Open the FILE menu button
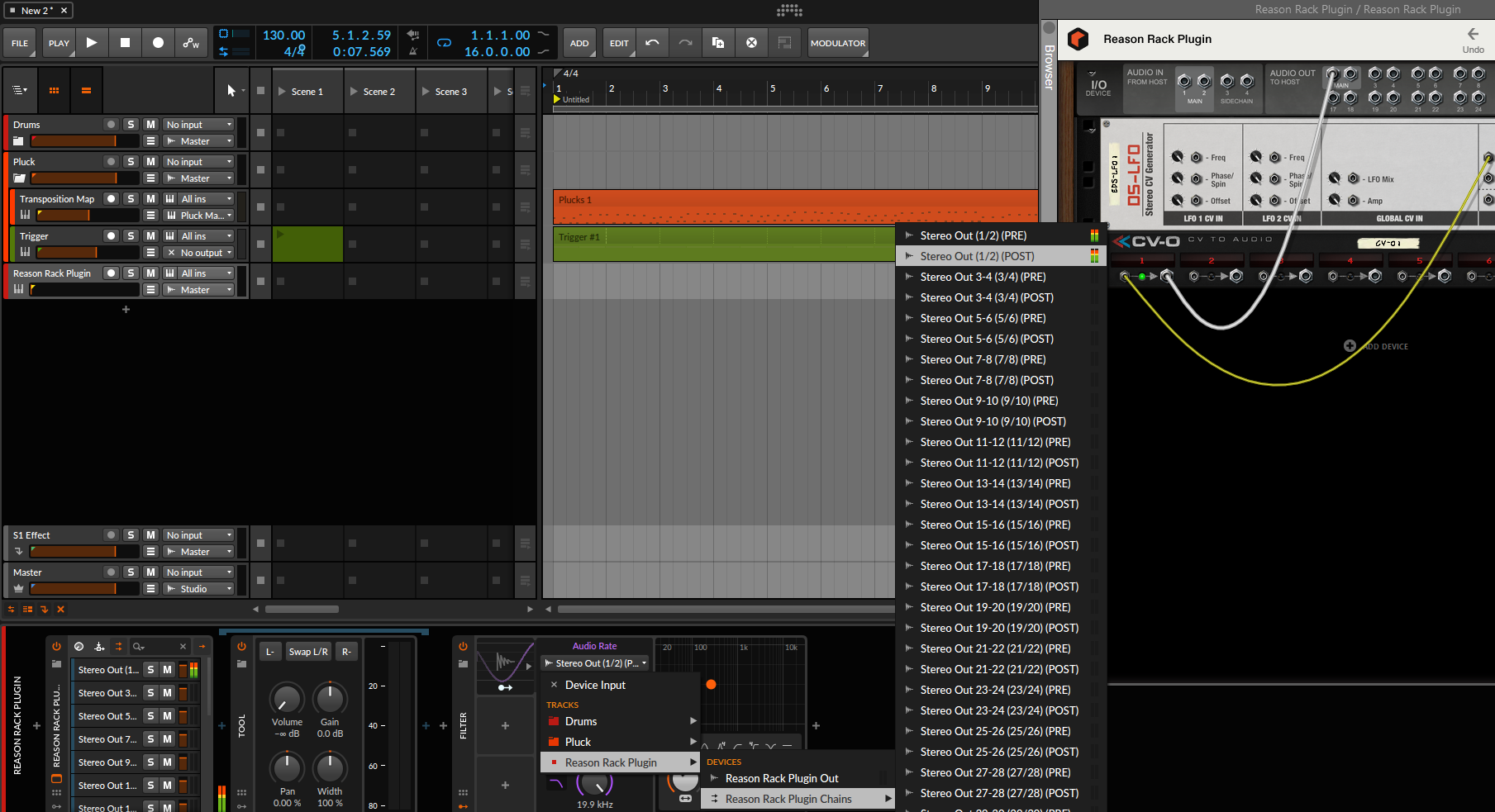Screen dimensions: 1495x812 (x=20, y=43)
